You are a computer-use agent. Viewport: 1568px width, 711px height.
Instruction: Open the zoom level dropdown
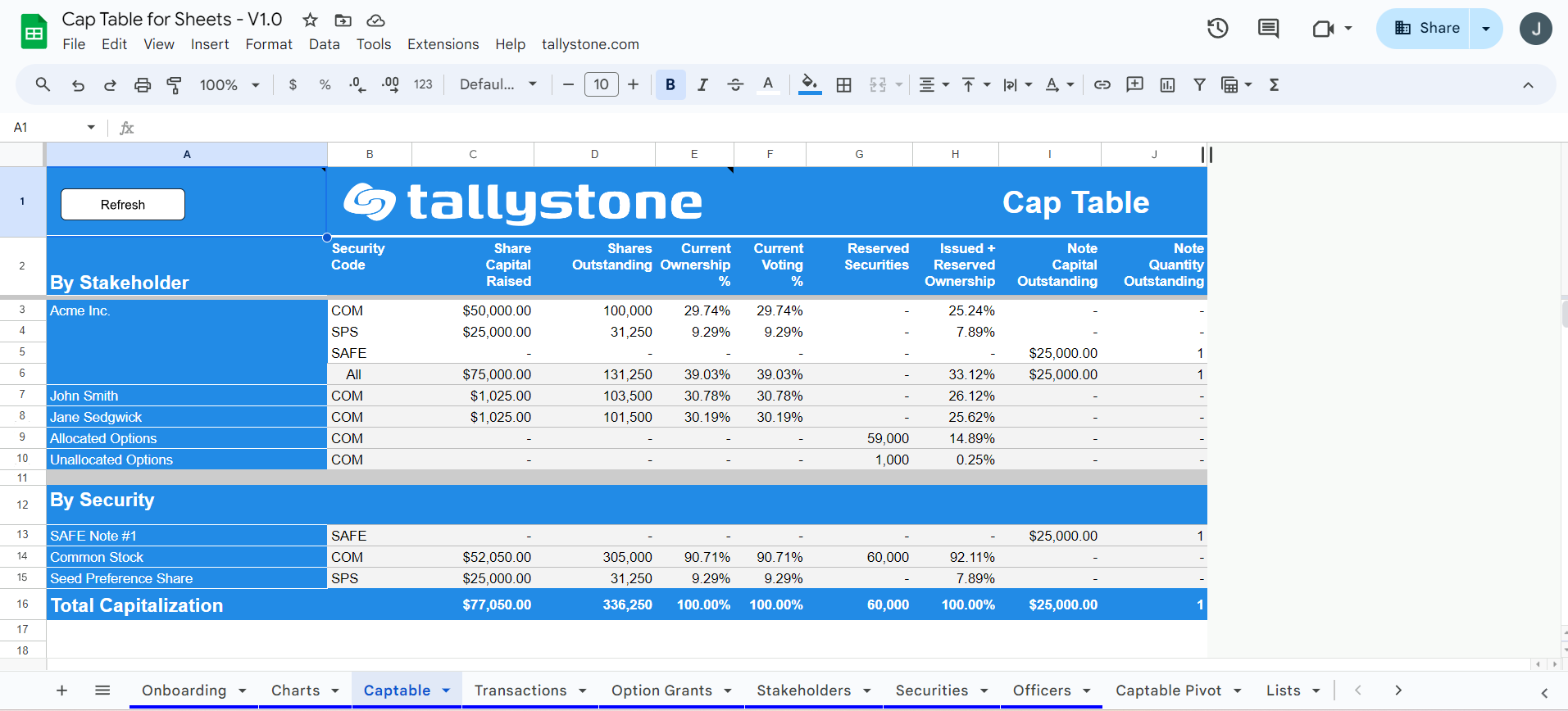[230, 84]
